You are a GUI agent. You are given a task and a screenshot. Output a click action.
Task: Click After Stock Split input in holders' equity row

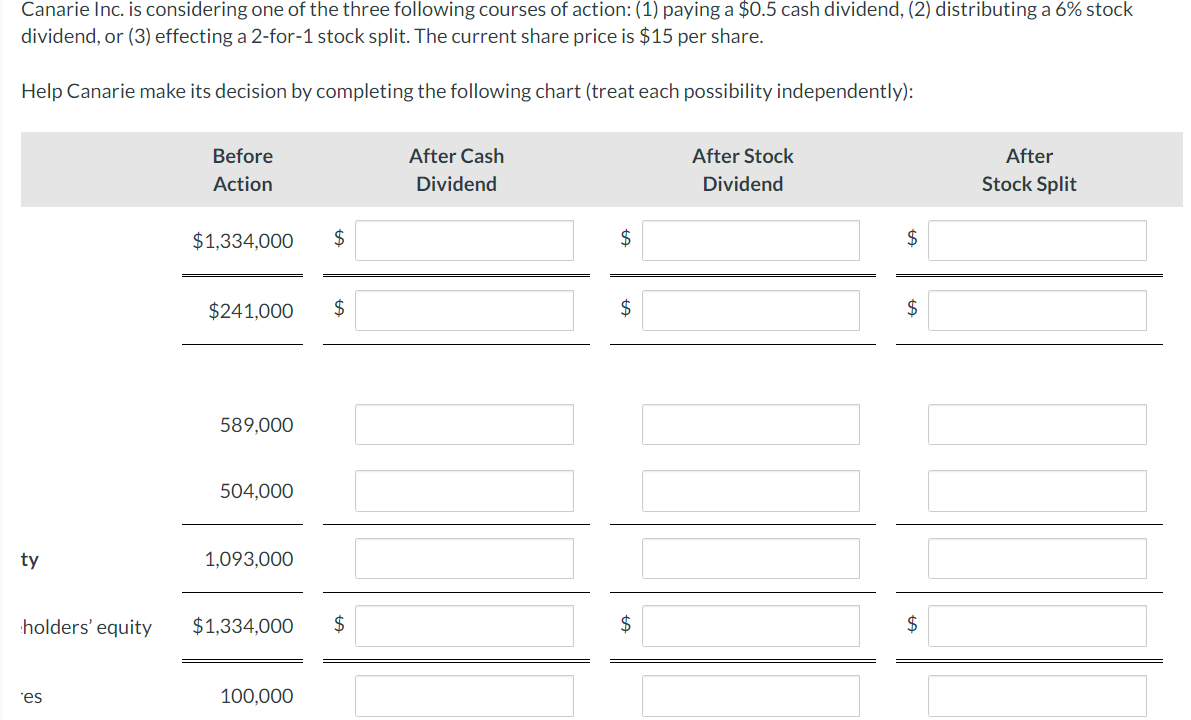pos(1037,626)
